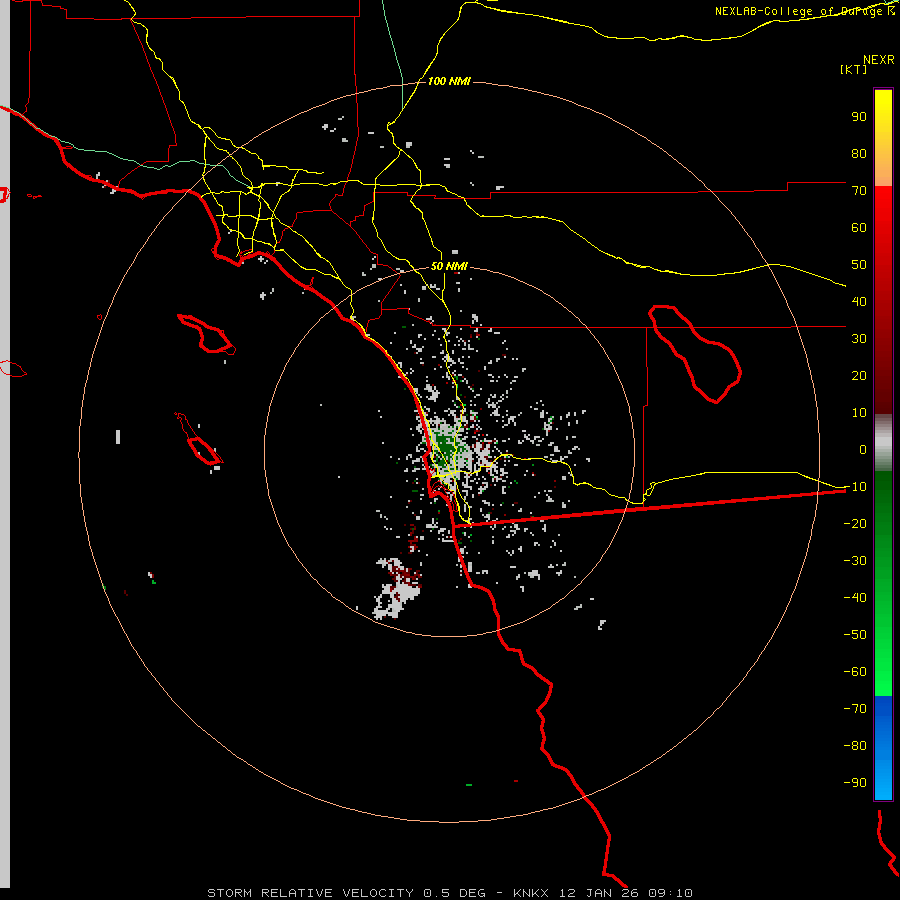Pick the blue bottom segment of the color bar
Image resolution: width=900 pixels, height=900 pixels.
[x=883, y=748]
